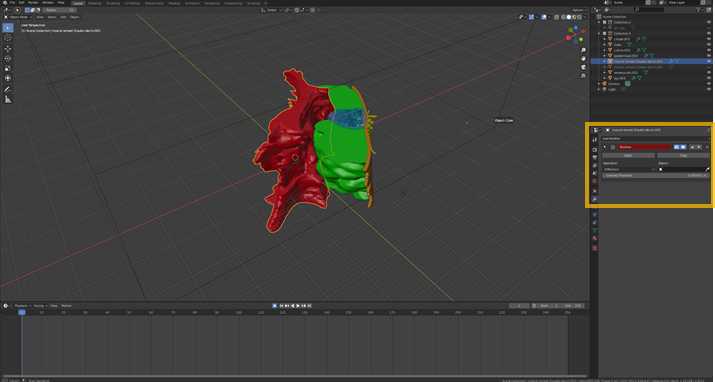Viewport: 715px width, 382px height.
Task: Open the Window menu
Action: point(48,2)
